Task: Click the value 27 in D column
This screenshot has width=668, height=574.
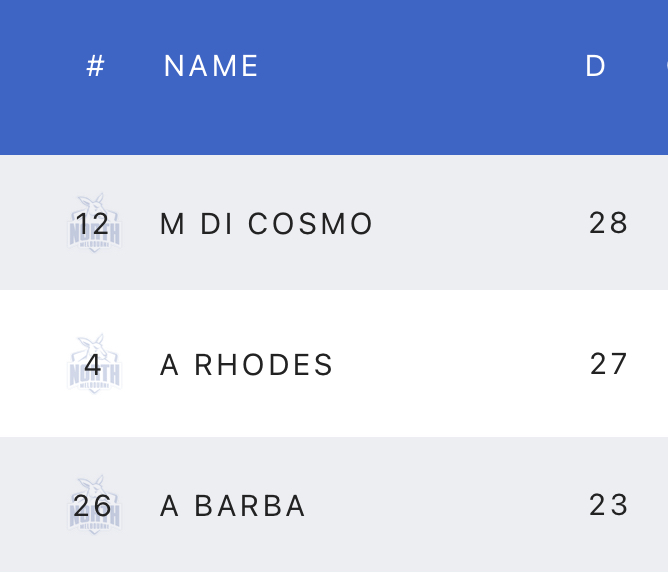Action: (608, 364)
